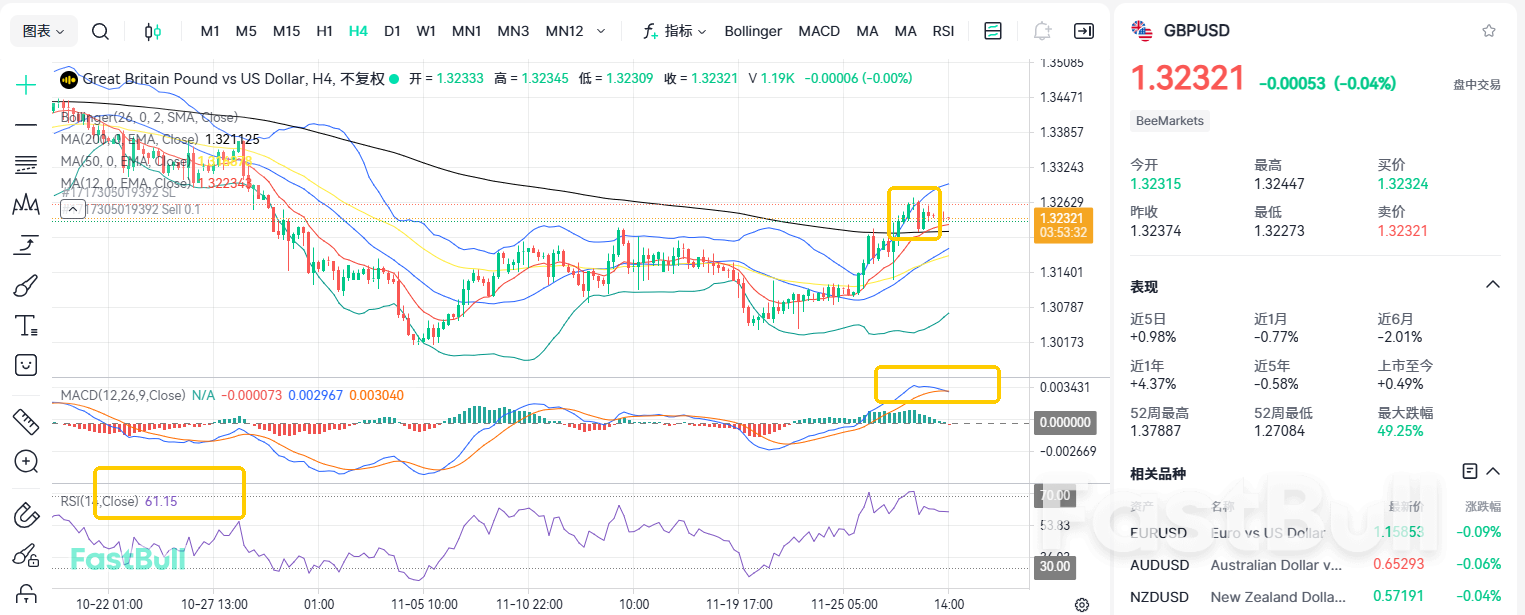Image resolution: width=1525 pixels, height=615 pixels.
Task: Open the multi-chart layout selector
Action: [993, 31]
